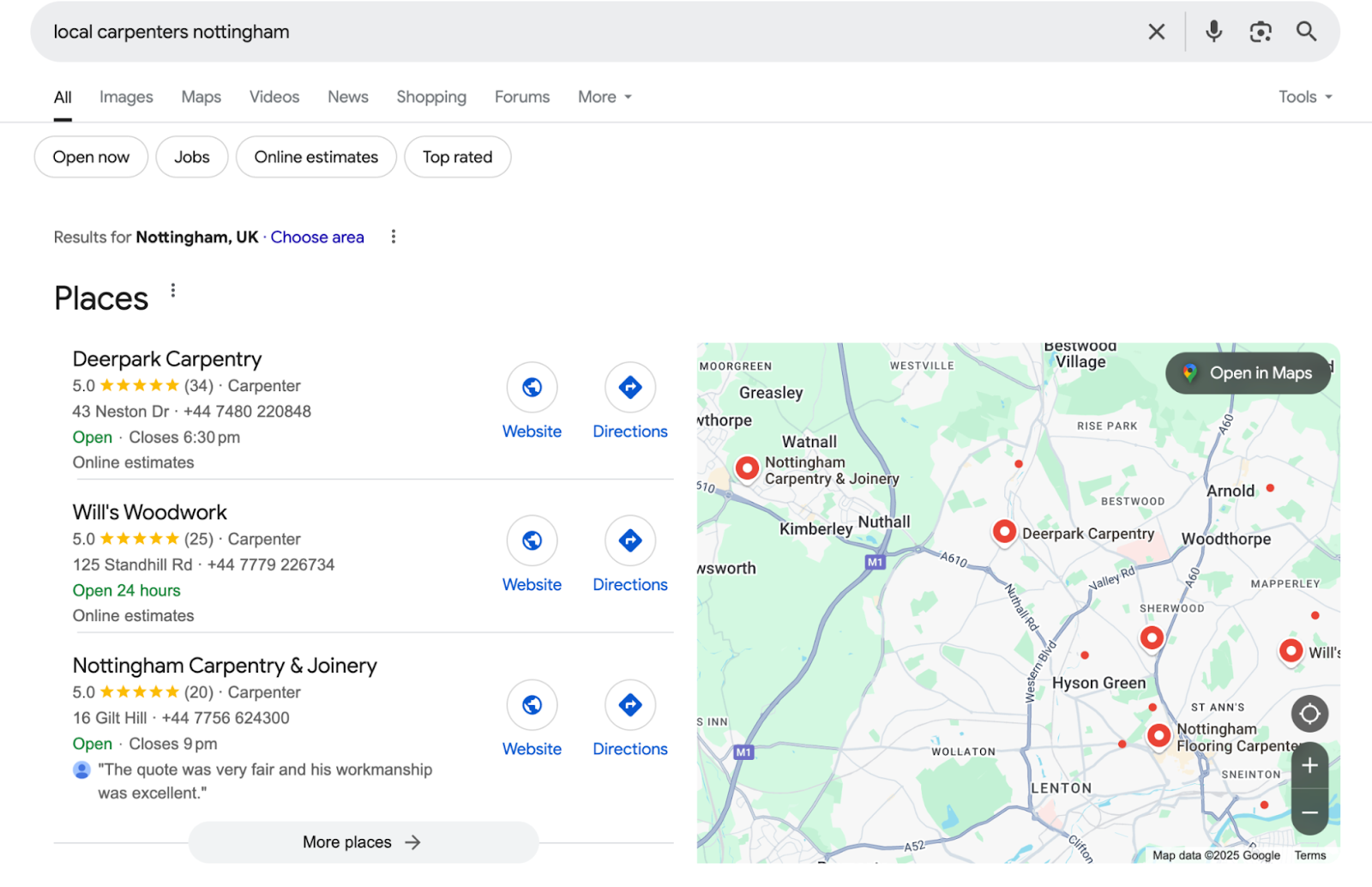Open the globe Website icon for Deerpark Carpentry
The height and width of the screenshot is (887, 1372).
532,387
